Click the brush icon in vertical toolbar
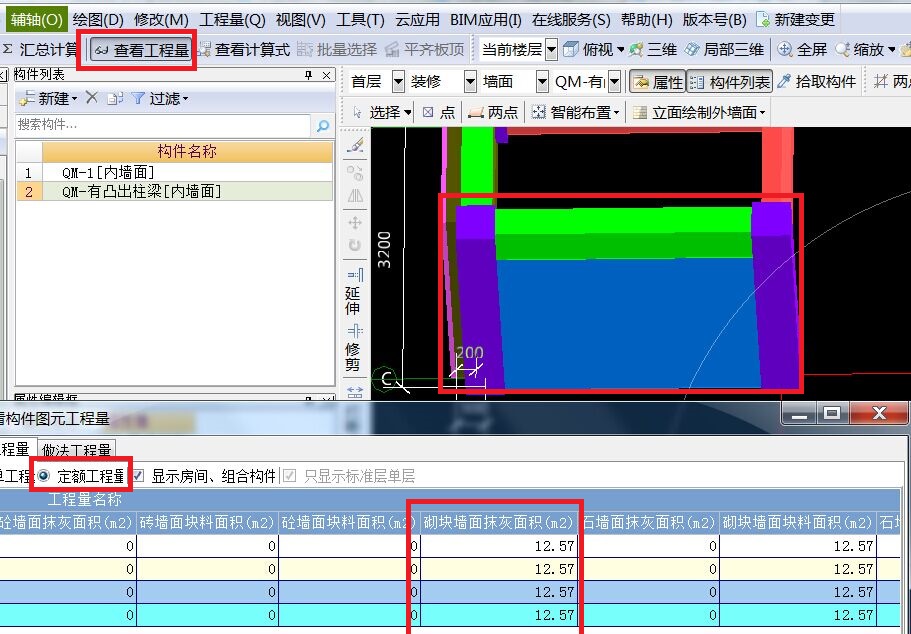The width and height of the screenshot is (911, 634). click(x=355, y=145)
